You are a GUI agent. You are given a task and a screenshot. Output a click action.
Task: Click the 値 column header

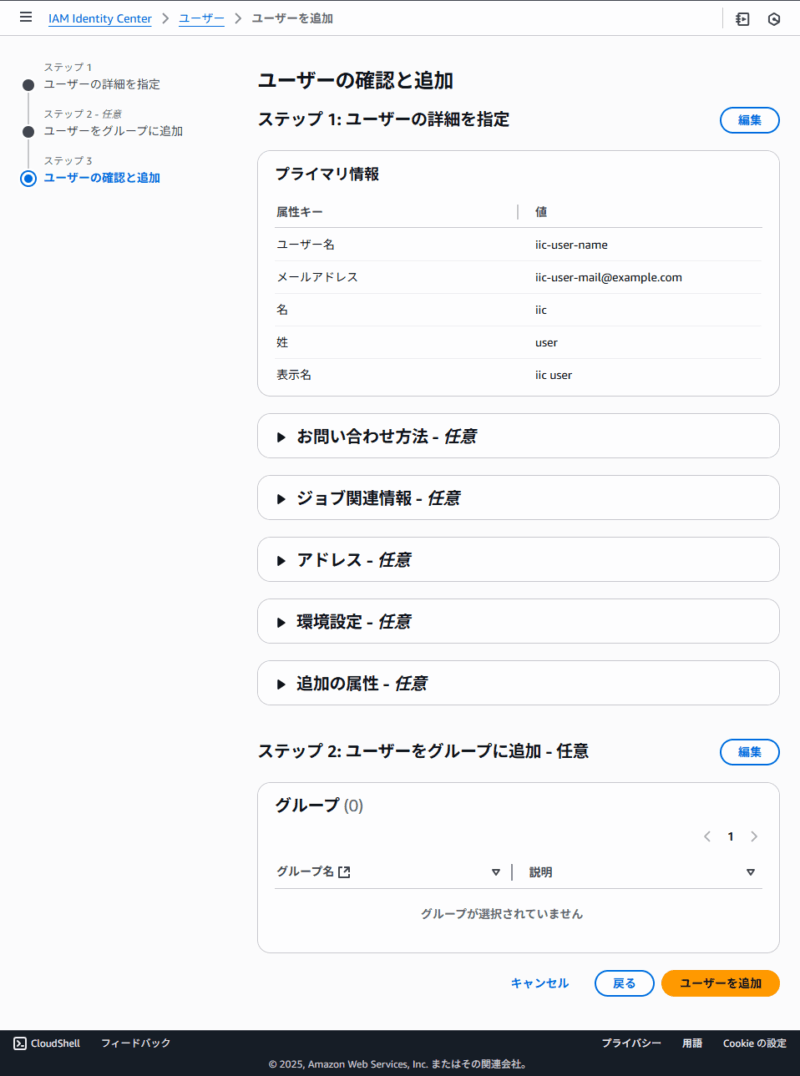[541, 212]
